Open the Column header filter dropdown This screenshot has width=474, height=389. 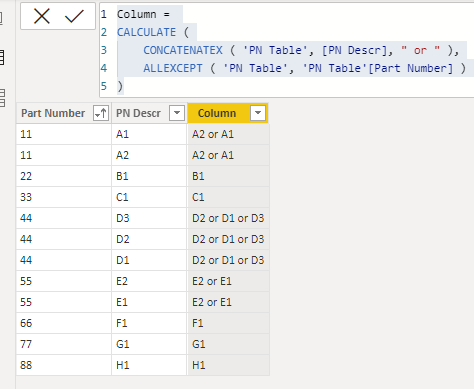click(x=258, y=113)
